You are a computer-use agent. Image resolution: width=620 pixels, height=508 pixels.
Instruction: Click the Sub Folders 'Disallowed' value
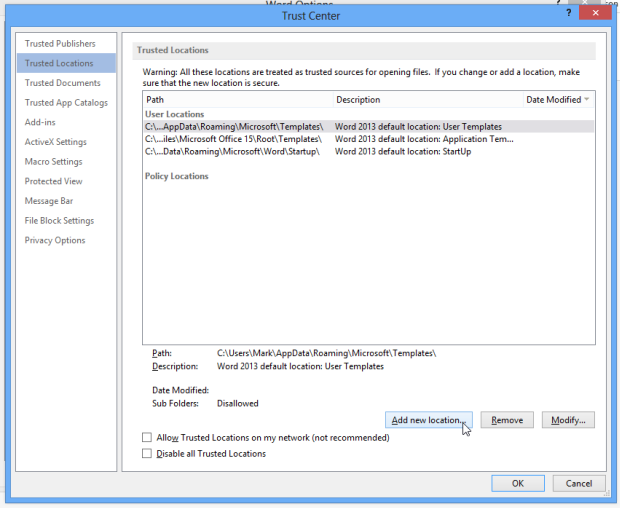point(238,403)
